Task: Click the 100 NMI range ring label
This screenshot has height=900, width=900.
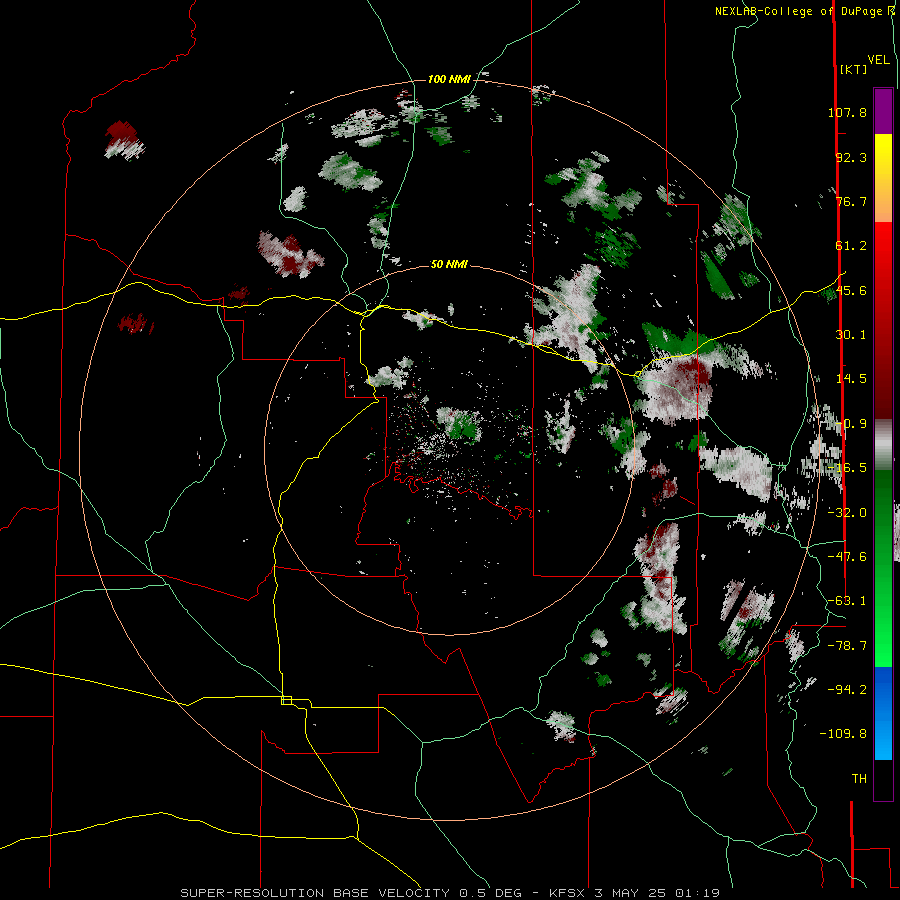Action: click(449, 79)
